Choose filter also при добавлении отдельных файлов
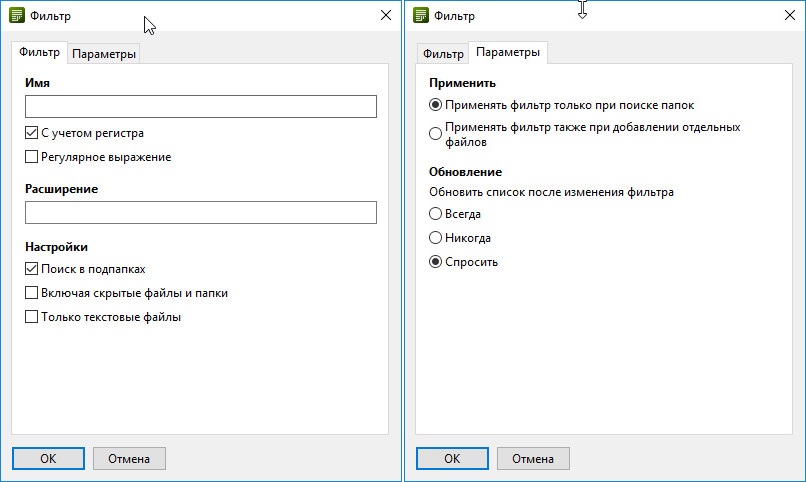 click(435, 134)
